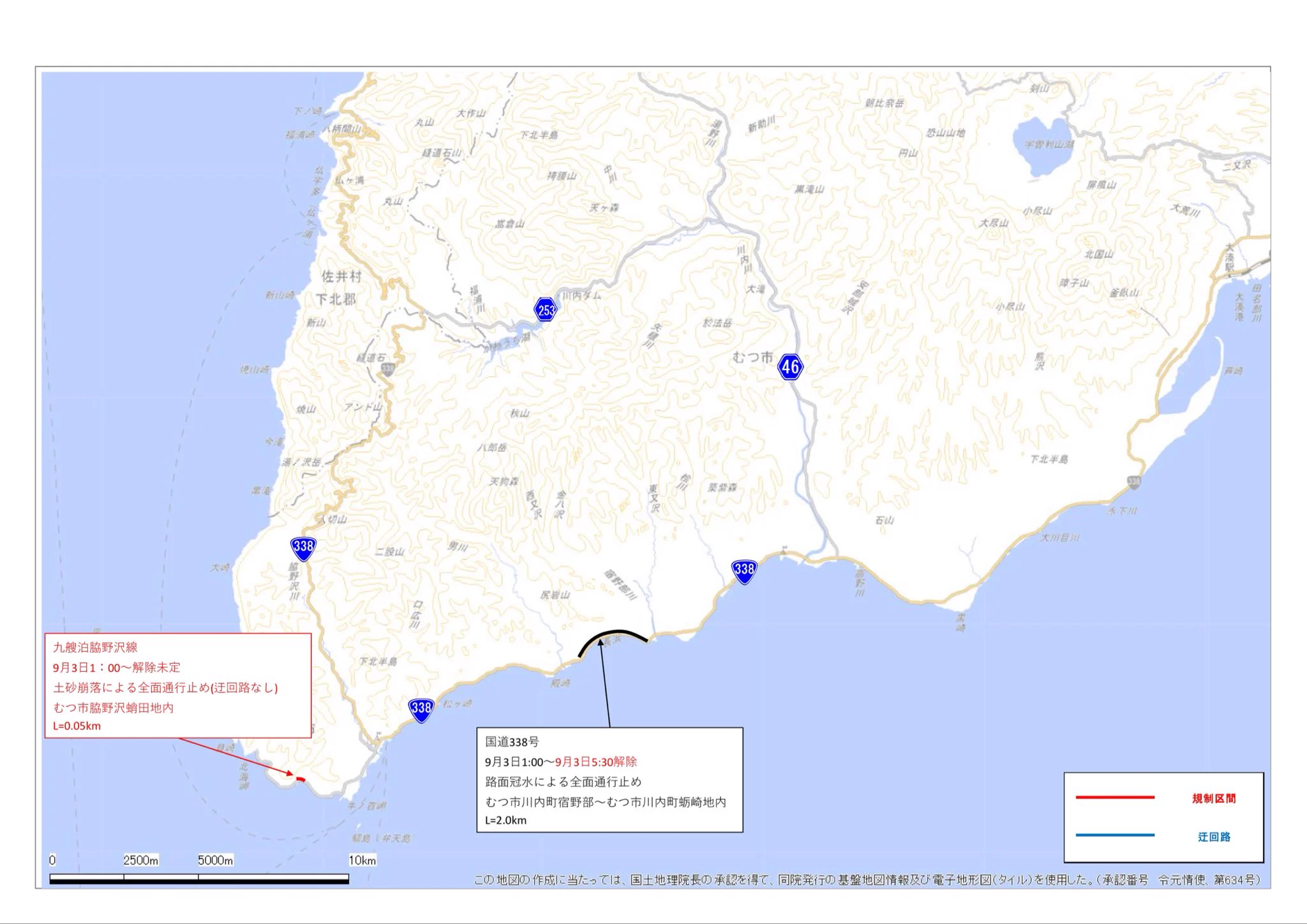
Task: Click the 下北郡 place label
Action: [x=336, y=299]
